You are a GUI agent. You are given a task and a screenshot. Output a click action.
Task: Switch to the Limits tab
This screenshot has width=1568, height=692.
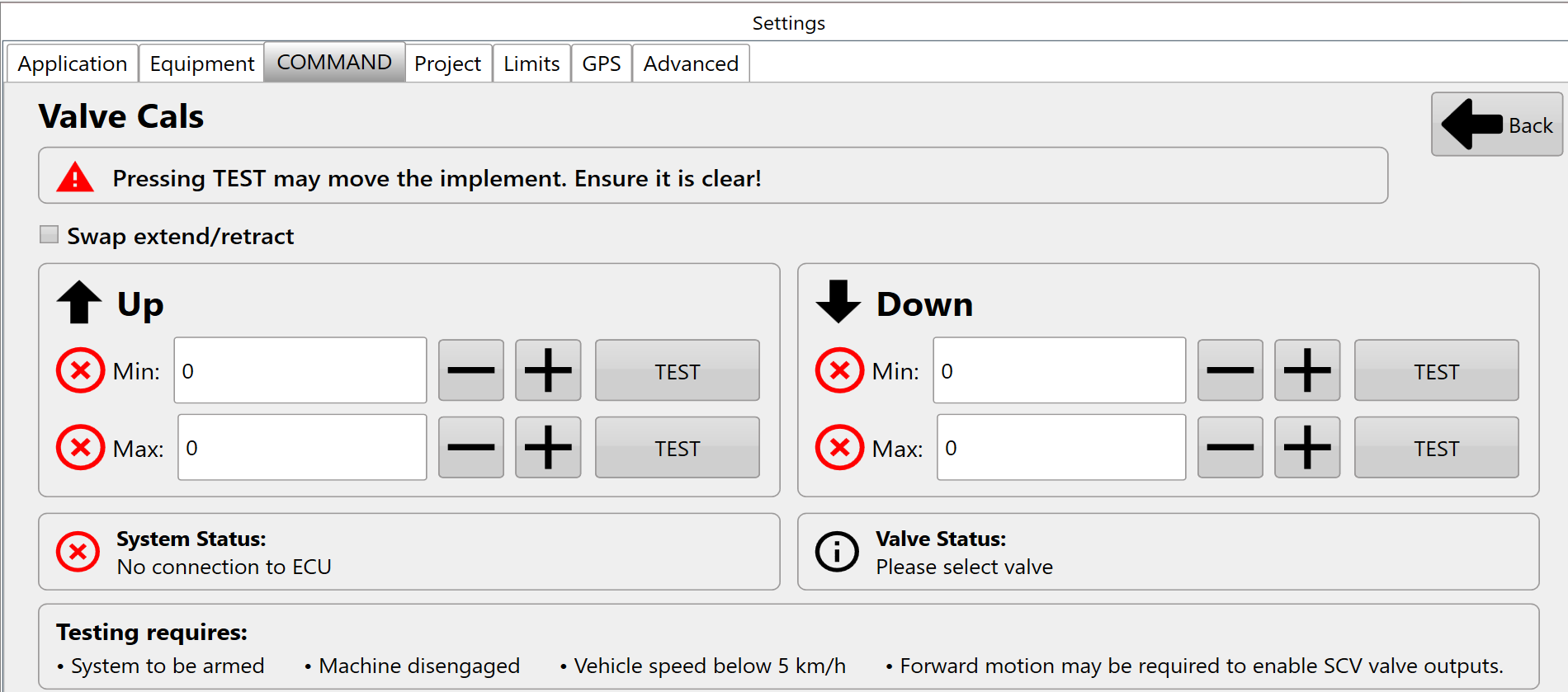click(531, 64)
